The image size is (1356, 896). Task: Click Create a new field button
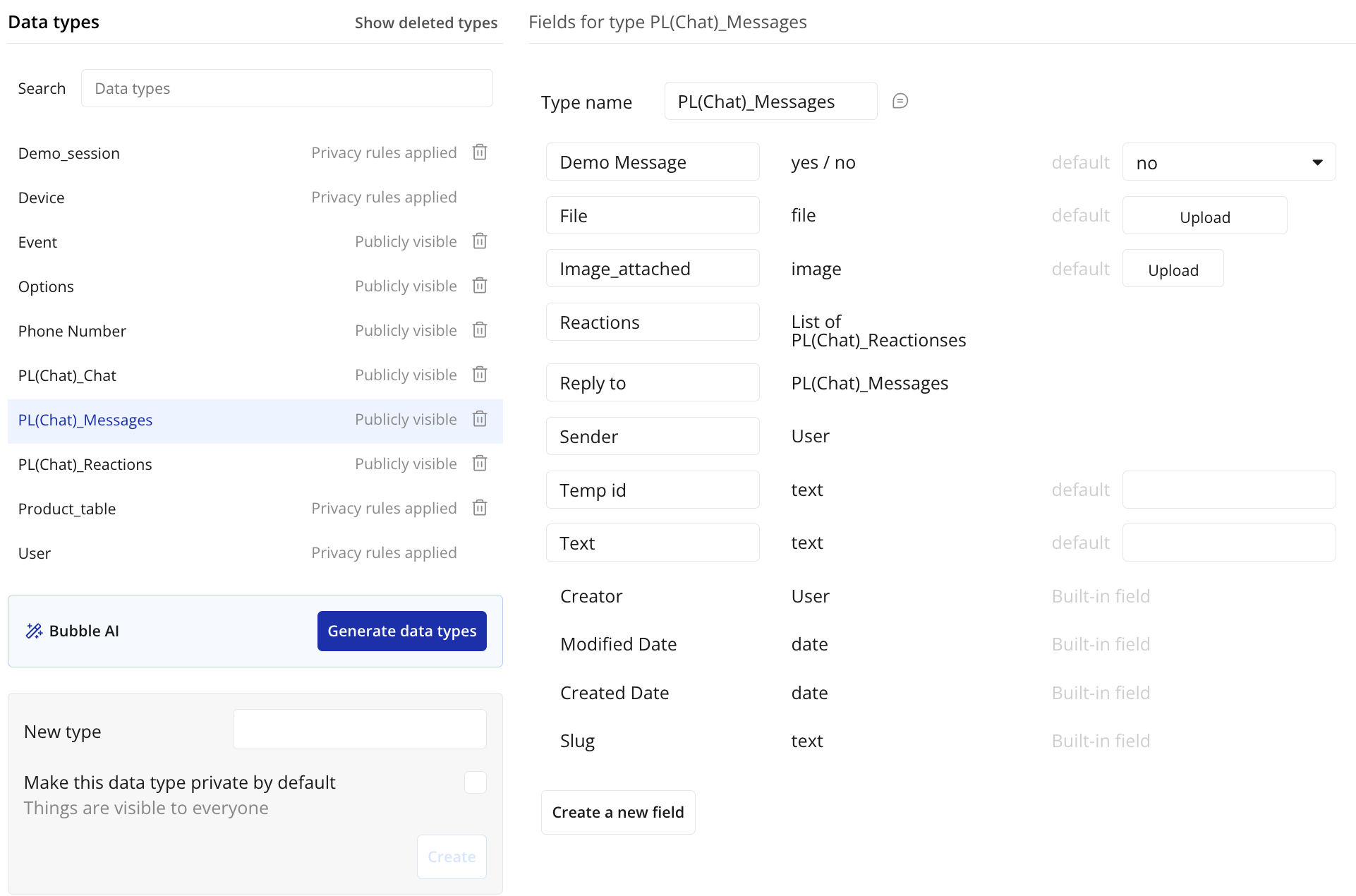(617, 812)
